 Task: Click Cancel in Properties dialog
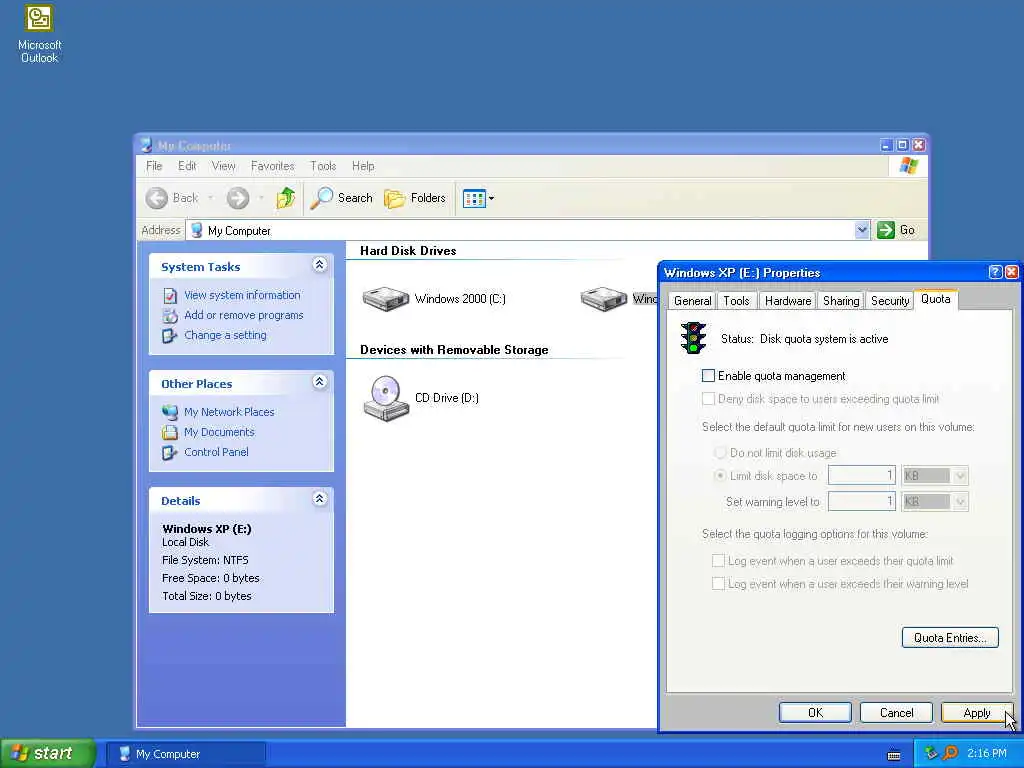pyautogui.click(x=896, y=712)
